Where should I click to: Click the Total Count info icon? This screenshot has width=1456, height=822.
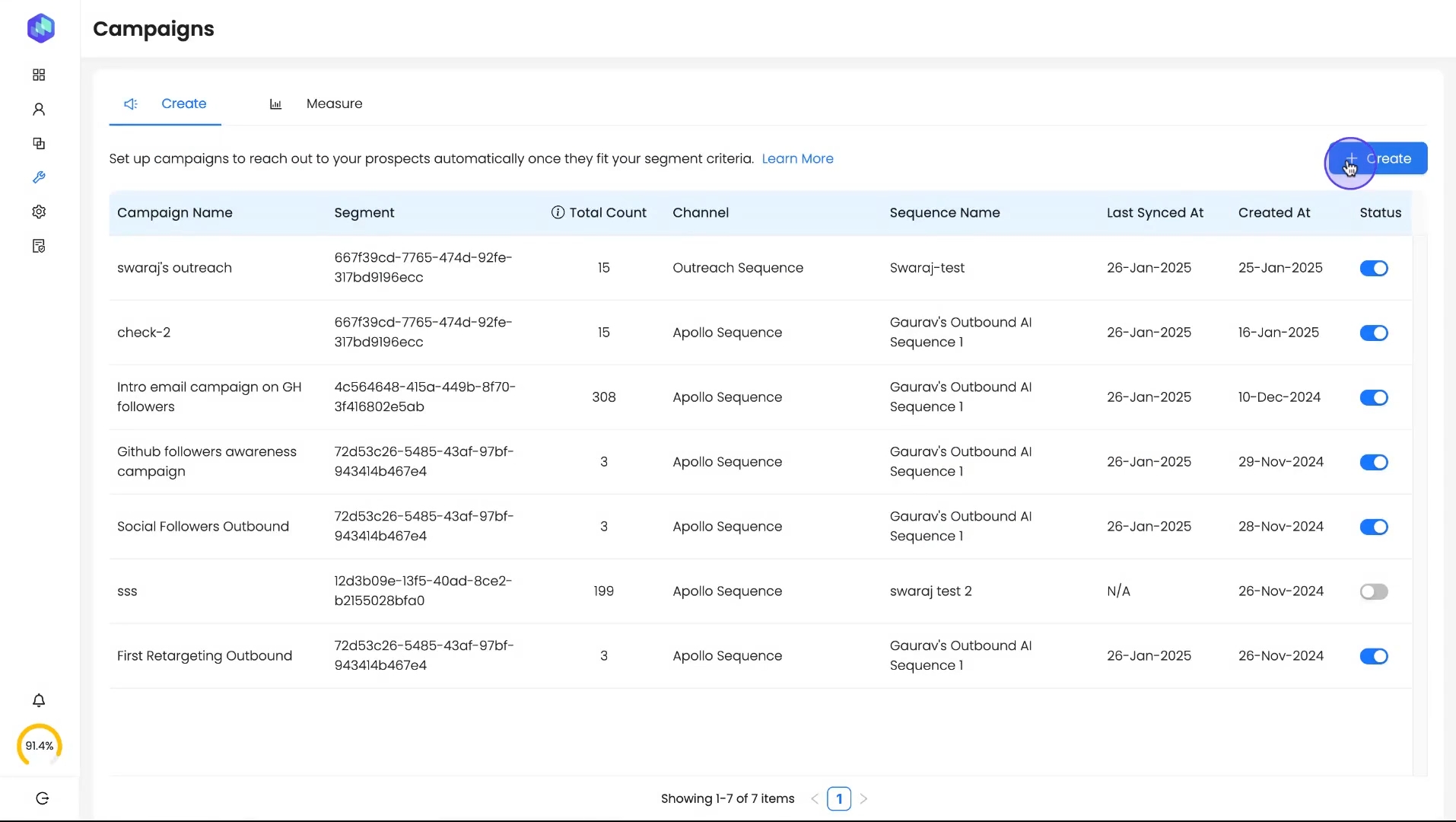(558, 212)
